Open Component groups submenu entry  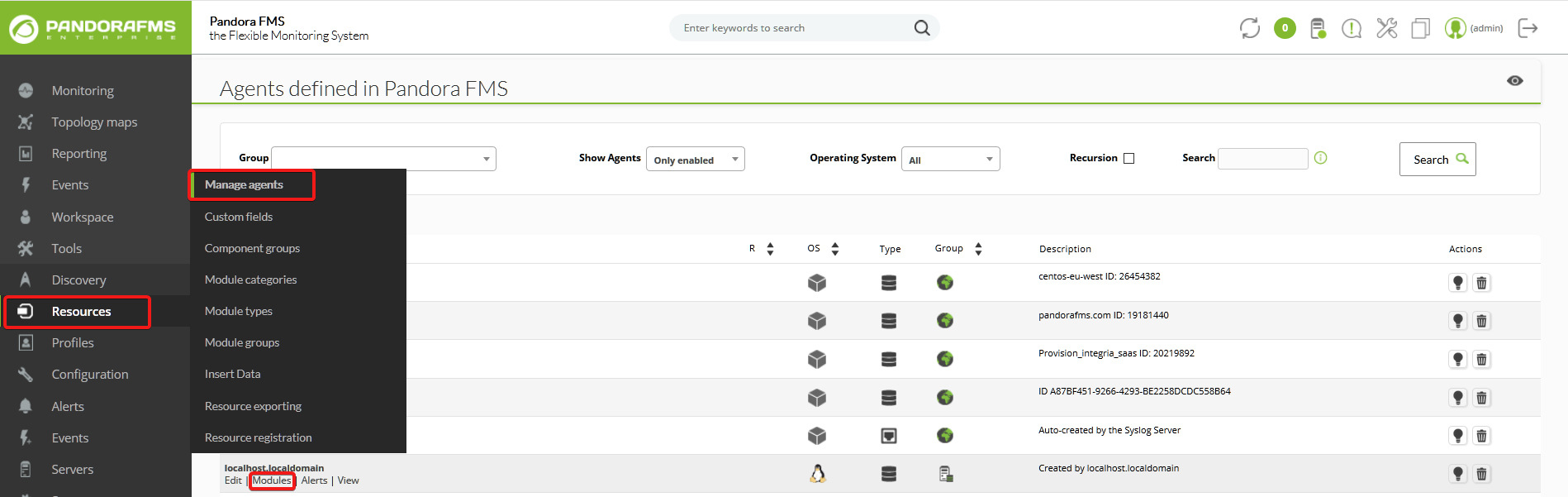click(252, 248)
